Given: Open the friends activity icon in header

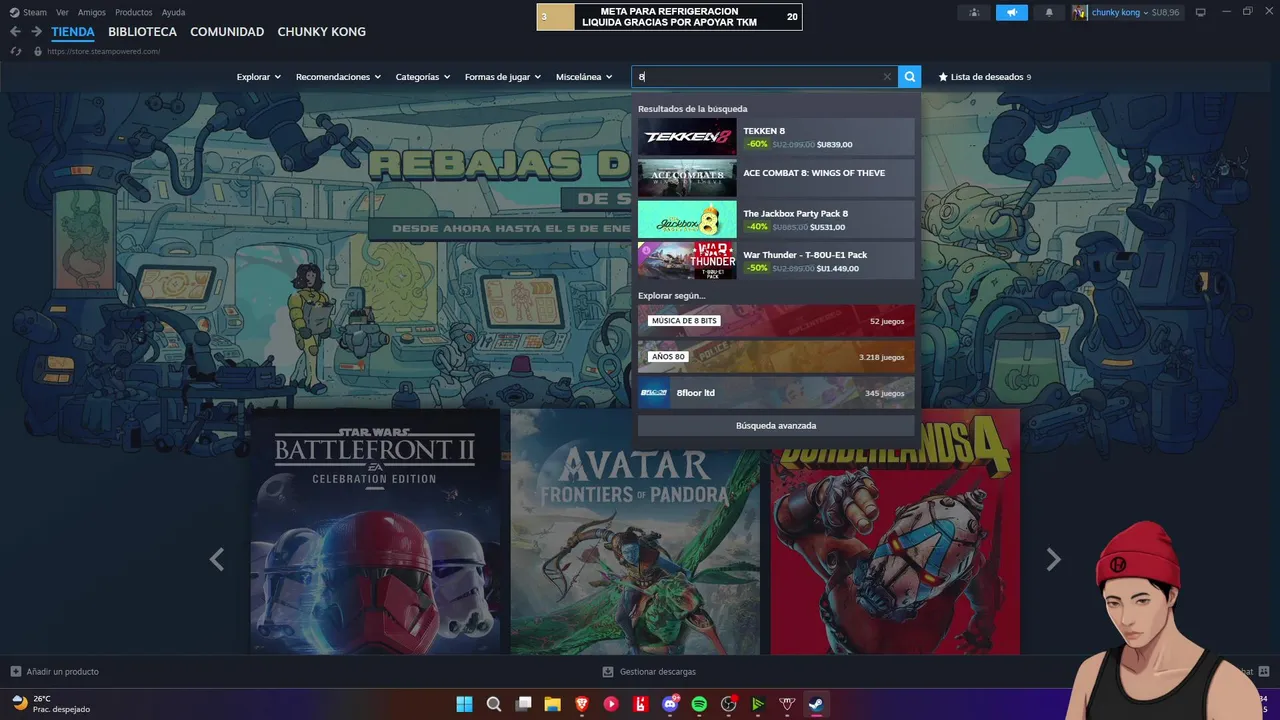Looking at the screenshot, I should coord(974,12).
